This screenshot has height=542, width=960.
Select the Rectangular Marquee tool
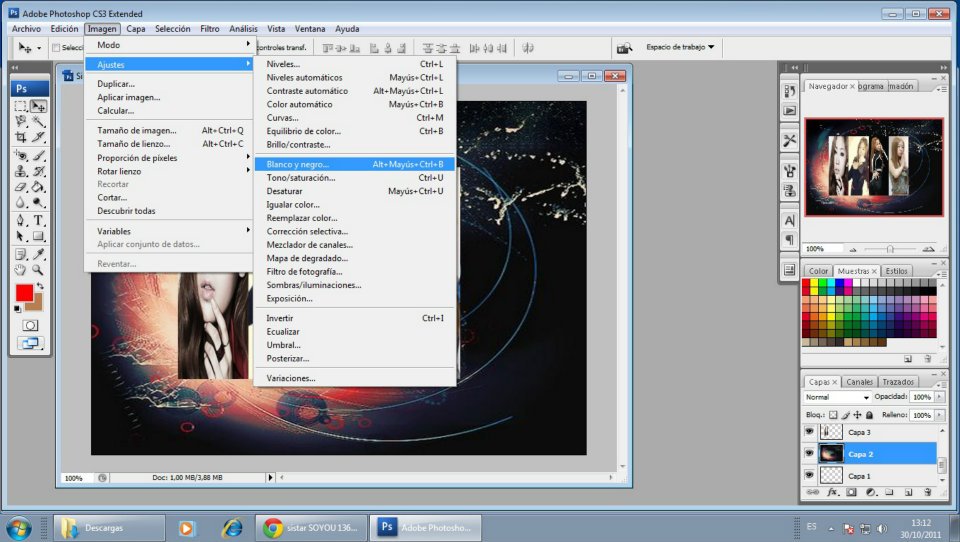click(x=21, y=107)
